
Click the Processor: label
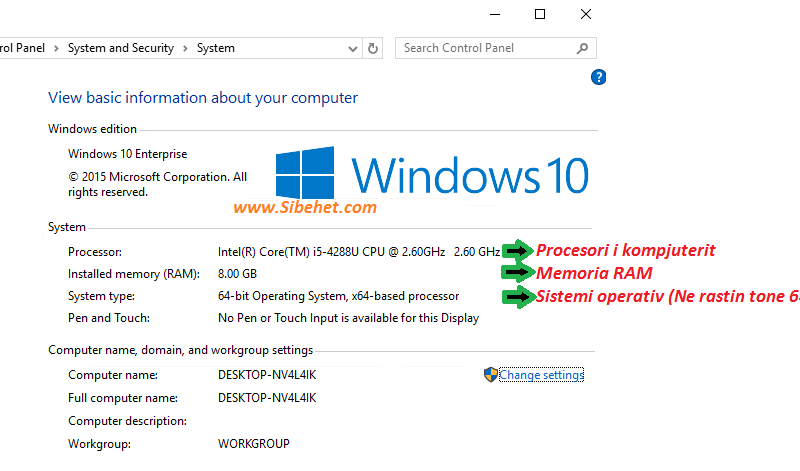pyautogui.click(x=95, y=252)
